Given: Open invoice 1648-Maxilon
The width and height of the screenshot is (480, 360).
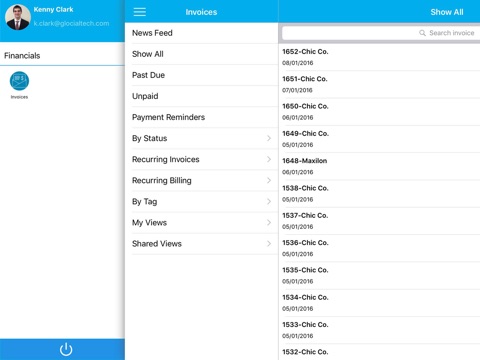Looking at the screenshot, I should click(x=379, y=166).
